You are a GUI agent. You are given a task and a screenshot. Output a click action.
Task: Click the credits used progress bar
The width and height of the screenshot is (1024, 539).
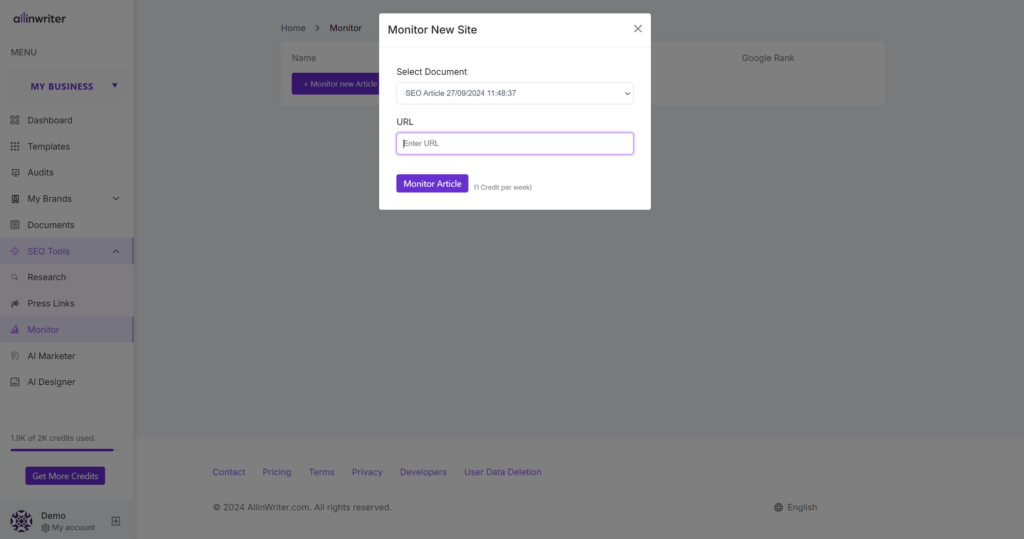pyautogui.click(x=64, y=449)
